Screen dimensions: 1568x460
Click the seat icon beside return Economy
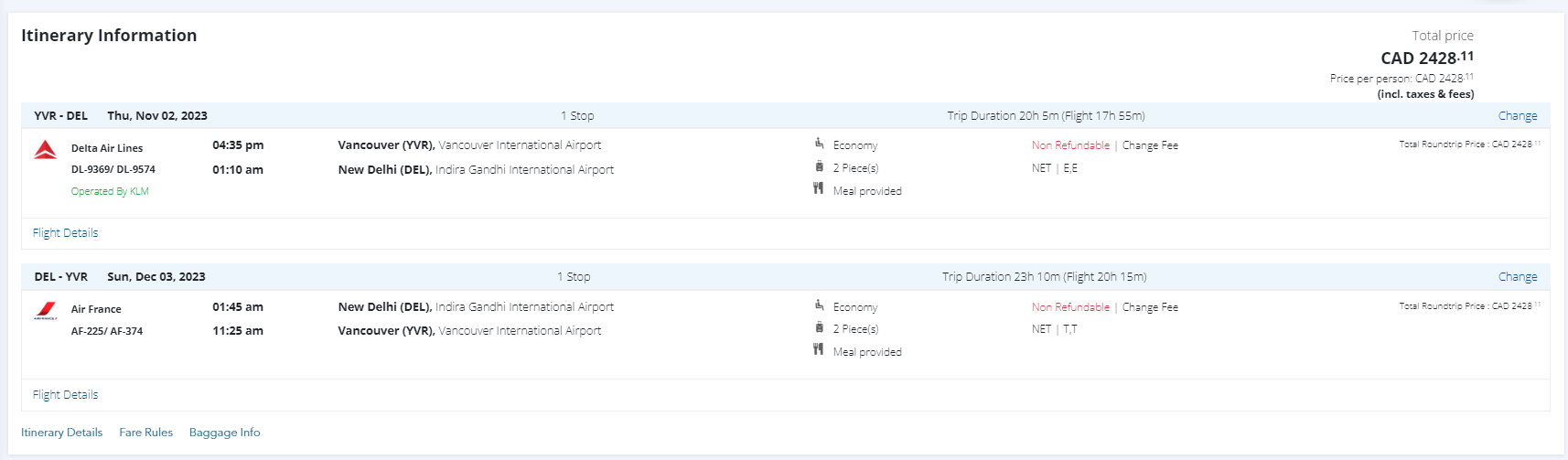(819, 305)
